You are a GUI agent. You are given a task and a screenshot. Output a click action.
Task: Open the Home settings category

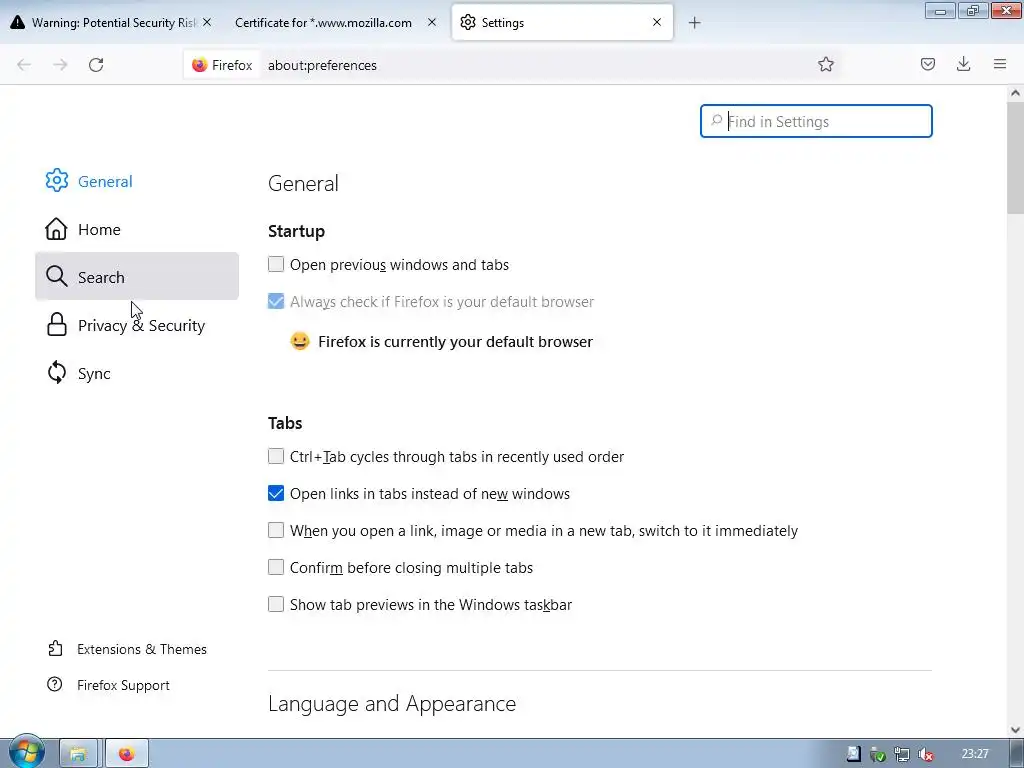click(x=136, y=229)
